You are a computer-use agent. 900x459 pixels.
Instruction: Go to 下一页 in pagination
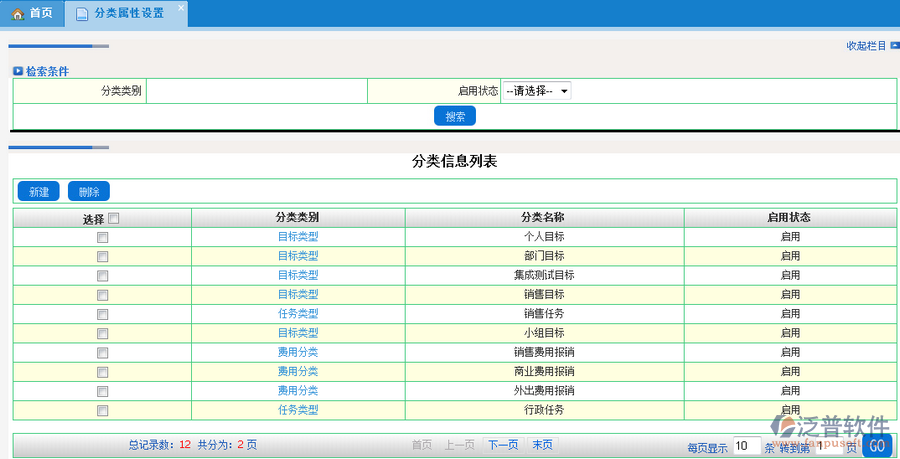click(x=502, y=445)
